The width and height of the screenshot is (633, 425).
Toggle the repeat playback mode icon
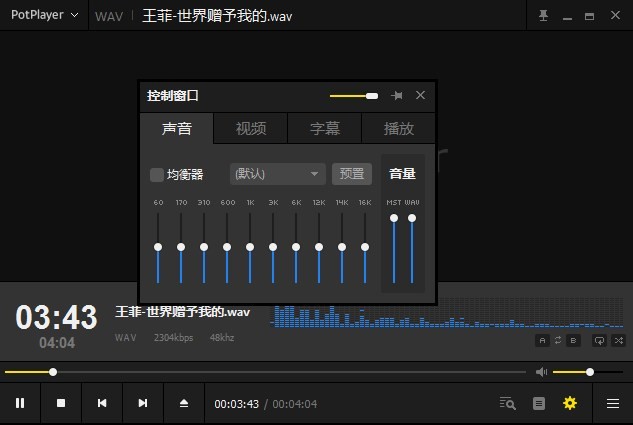click(599, 341)
